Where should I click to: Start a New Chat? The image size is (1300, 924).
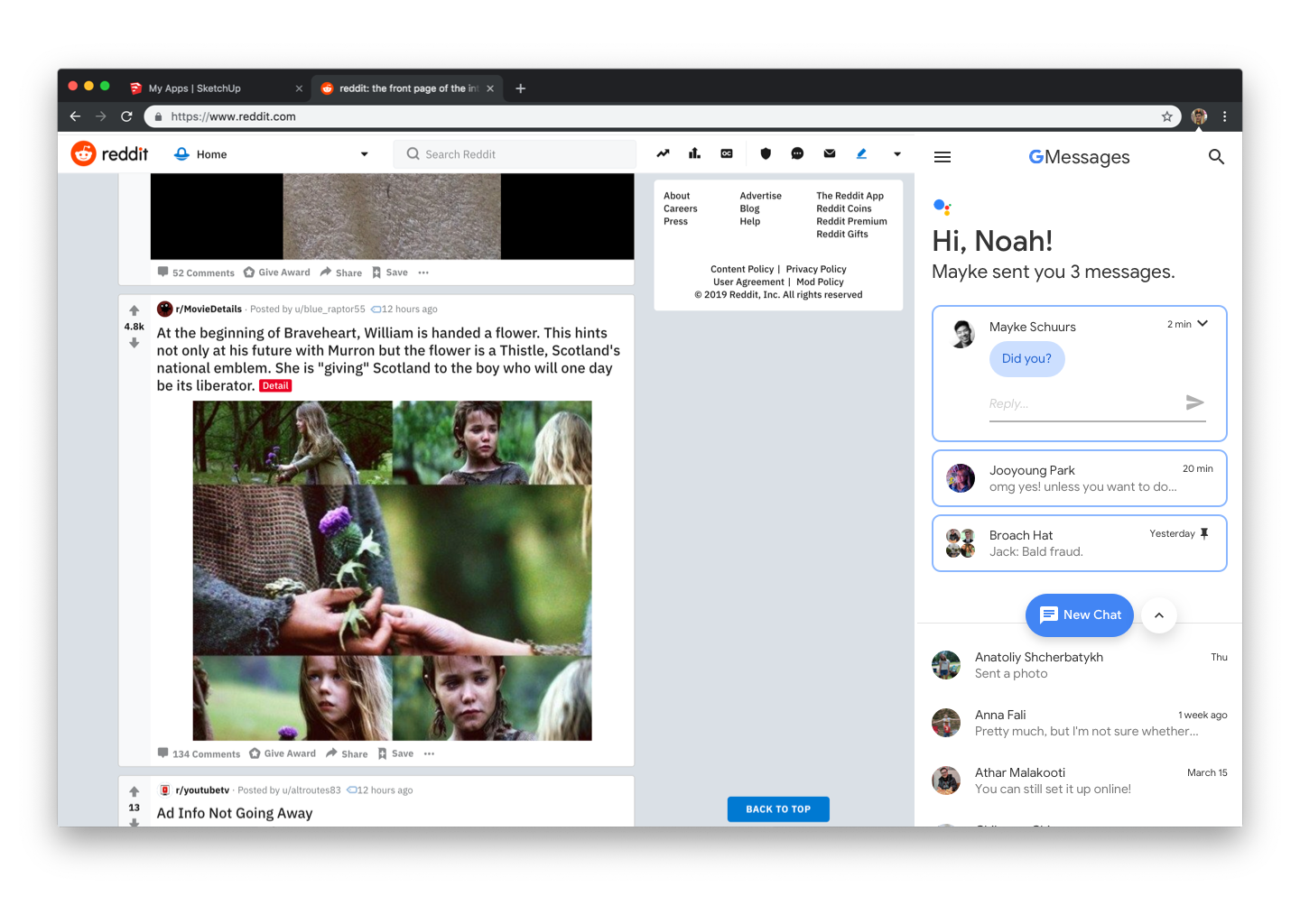click(1079, 615)
